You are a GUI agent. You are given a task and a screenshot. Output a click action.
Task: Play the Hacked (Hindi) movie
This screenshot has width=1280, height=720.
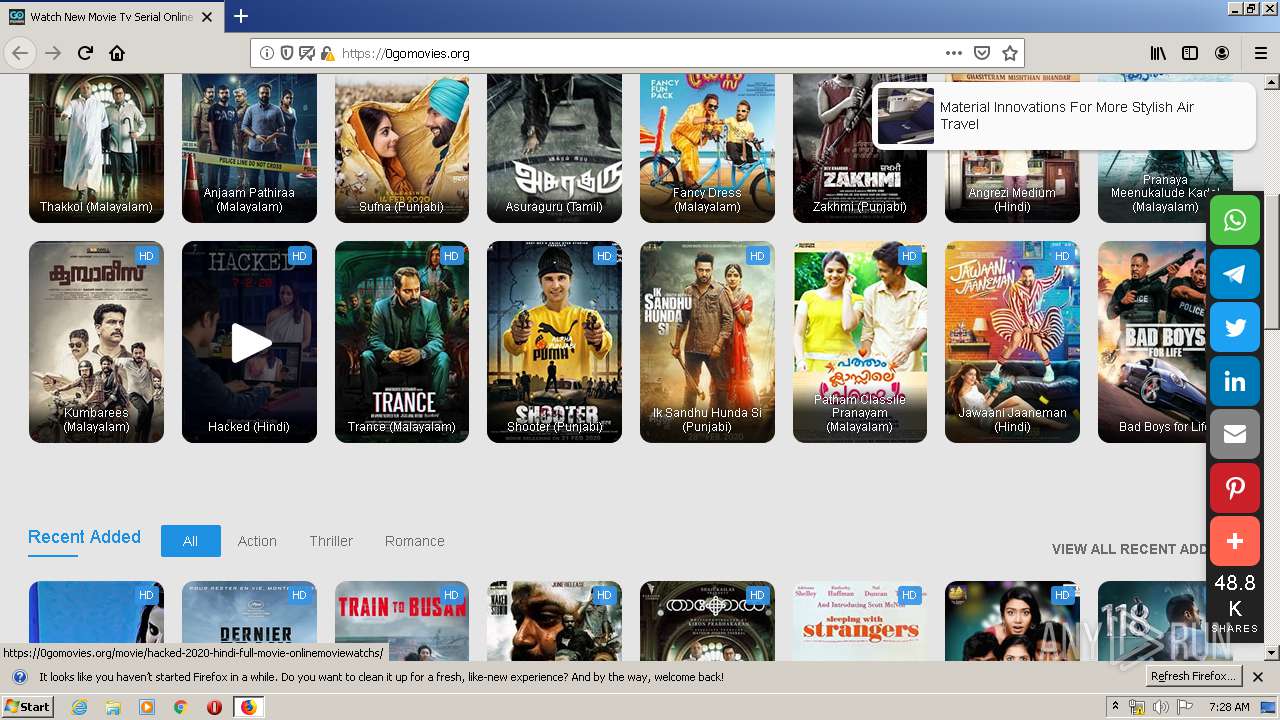249,342
